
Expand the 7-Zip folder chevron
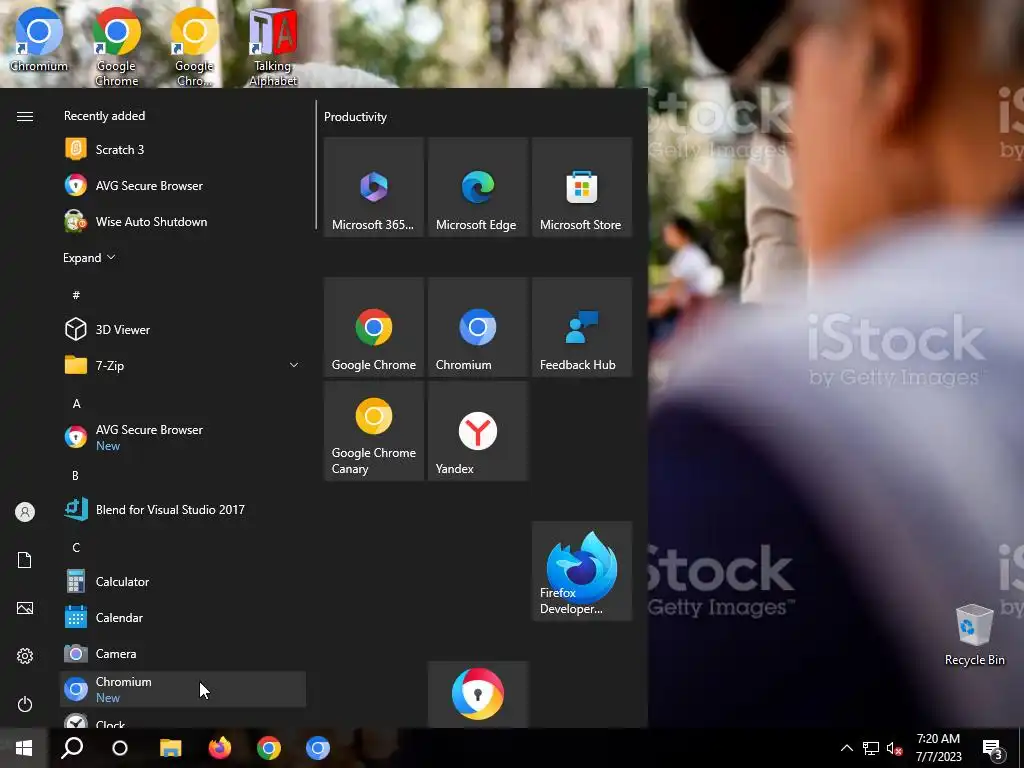tap(293, 366)
